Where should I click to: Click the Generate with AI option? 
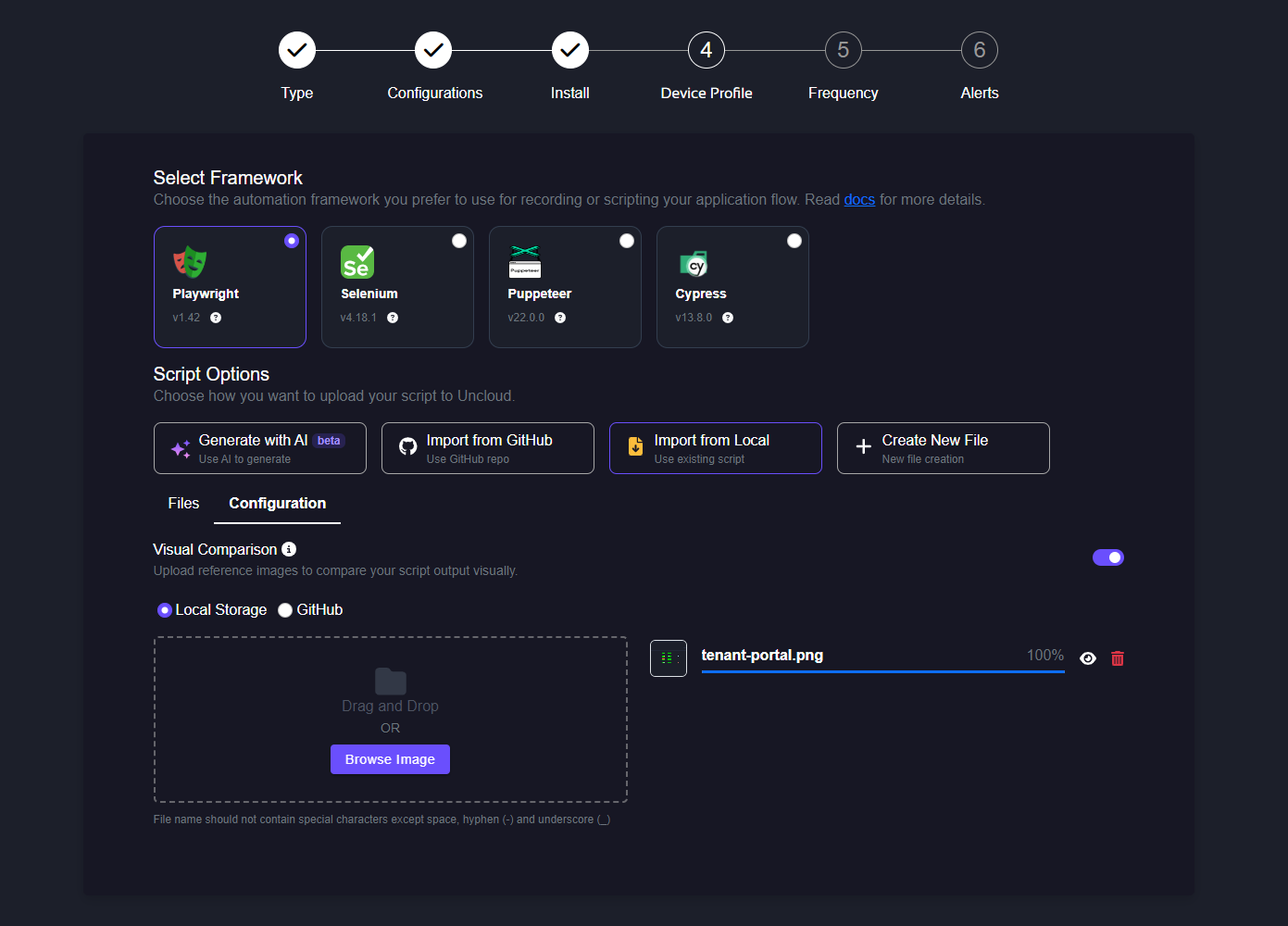coord(260,448)
